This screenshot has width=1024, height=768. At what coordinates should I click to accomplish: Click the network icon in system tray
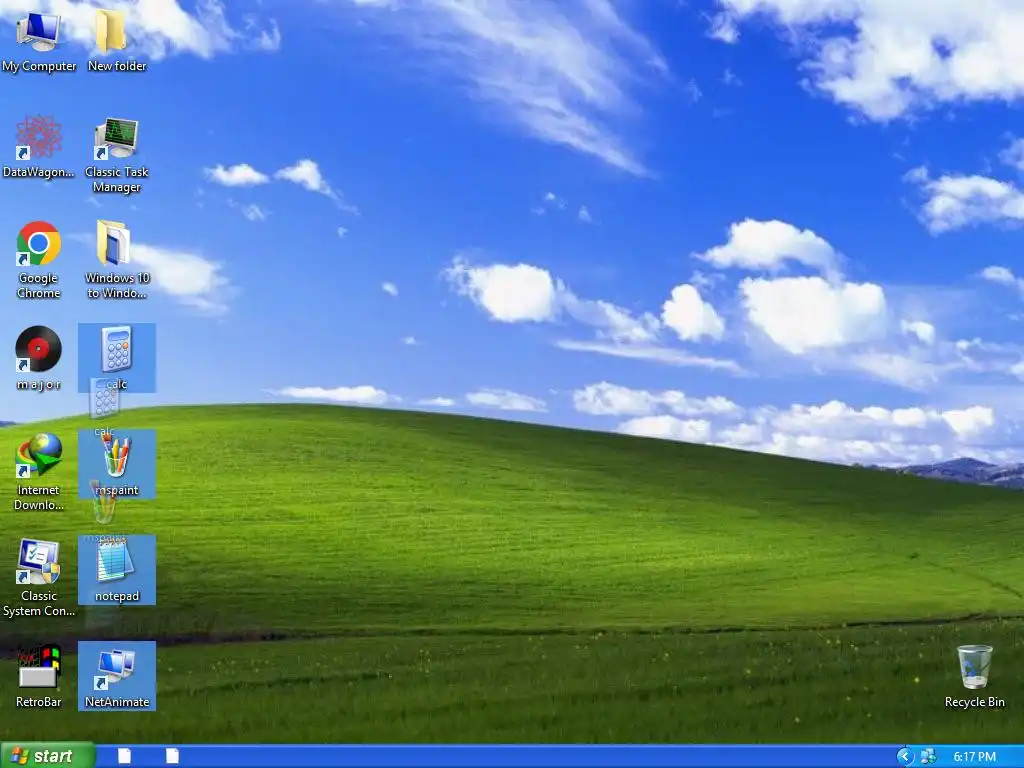pos(927,757)
